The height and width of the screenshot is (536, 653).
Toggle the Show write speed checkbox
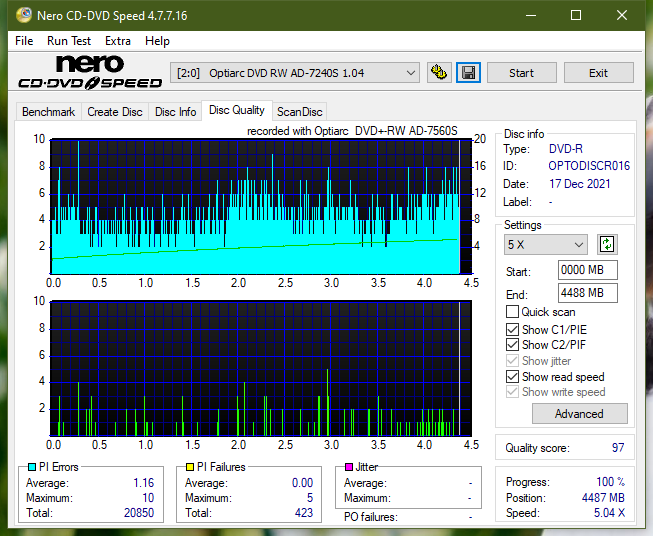pos(512,392)
